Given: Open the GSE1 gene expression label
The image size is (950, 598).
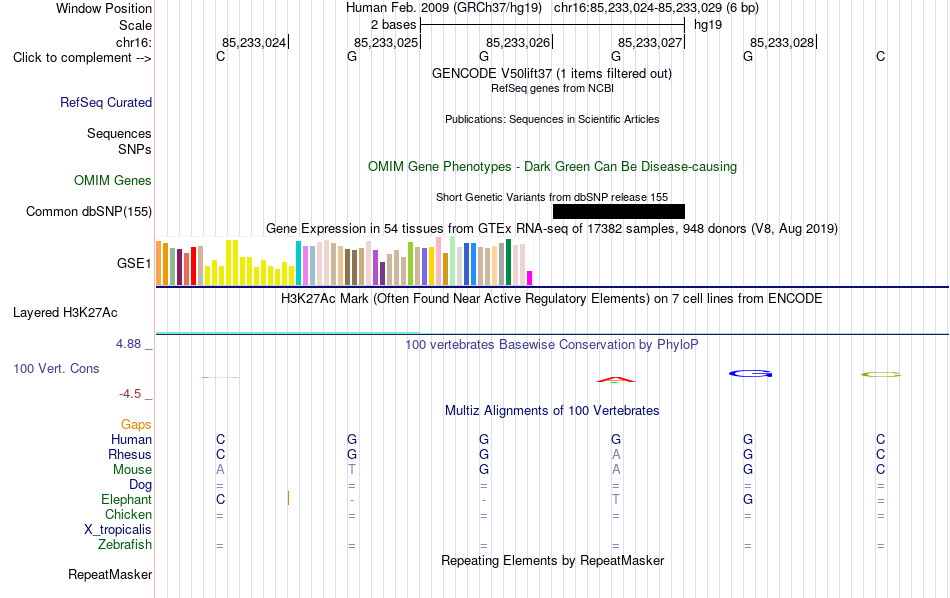Looking at the screenshot, I should click(134, 263).
